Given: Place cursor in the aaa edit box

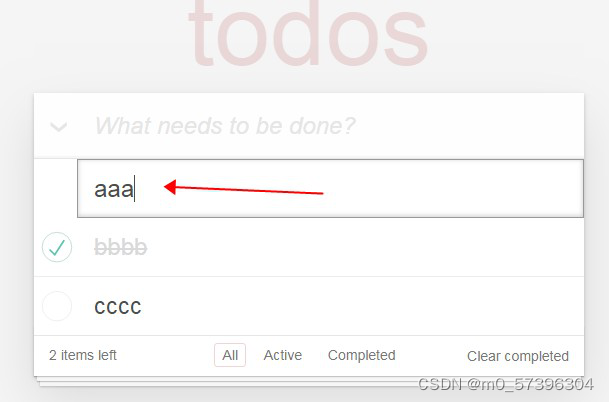Looking at the screenshot, I should pyautogui.click(x=330, y=188).
